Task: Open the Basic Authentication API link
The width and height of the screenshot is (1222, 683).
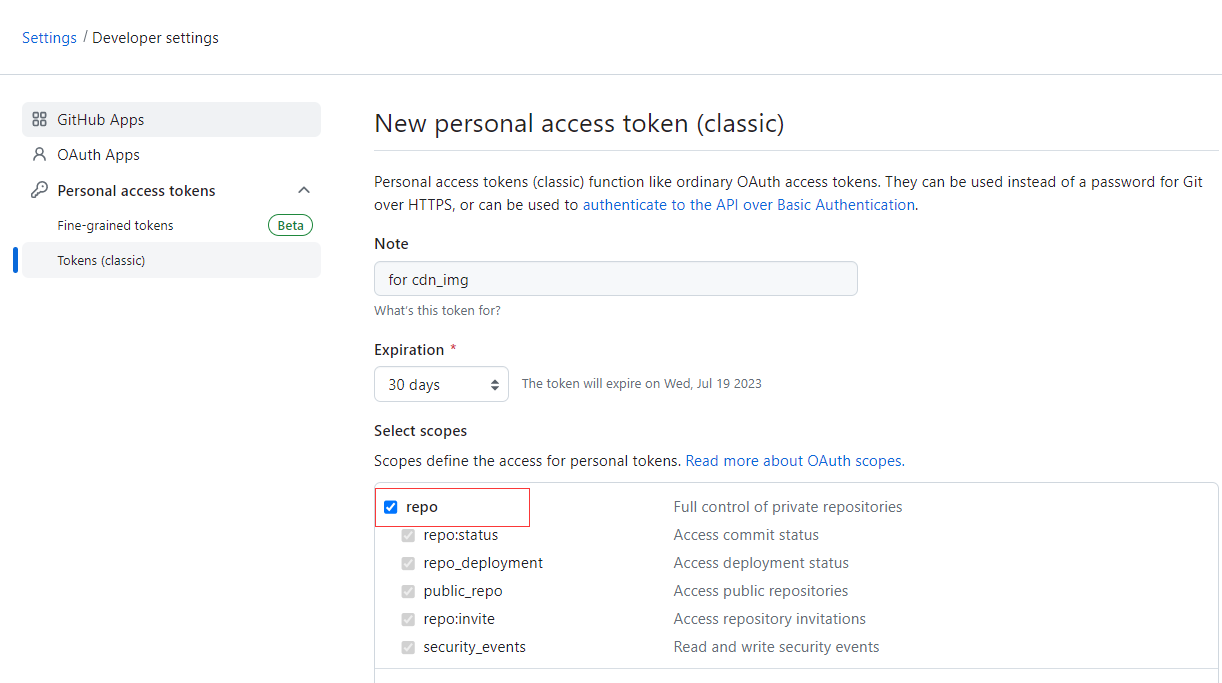Action: (748, 205)
